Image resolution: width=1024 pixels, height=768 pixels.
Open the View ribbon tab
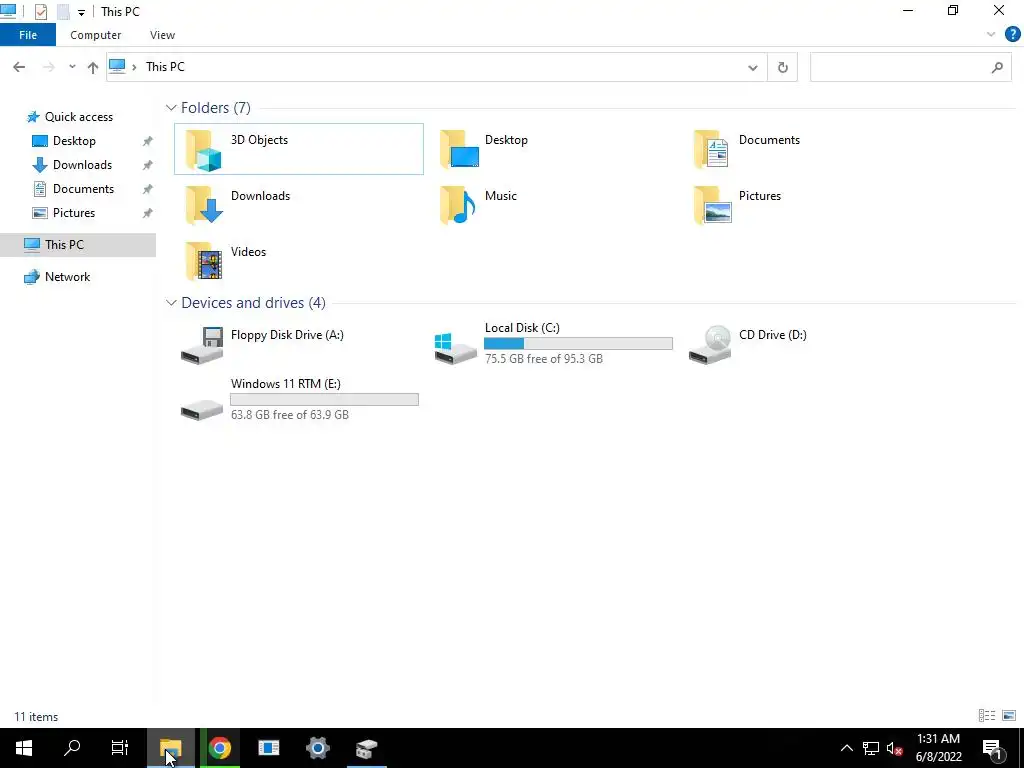[x=162, y=35]
